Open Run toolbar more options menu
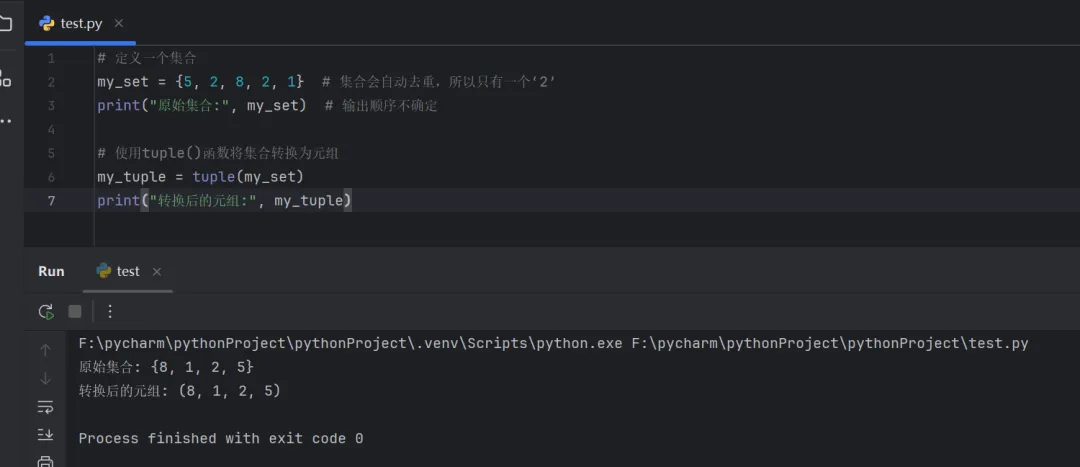1080x467 pixels. (110, 311)
